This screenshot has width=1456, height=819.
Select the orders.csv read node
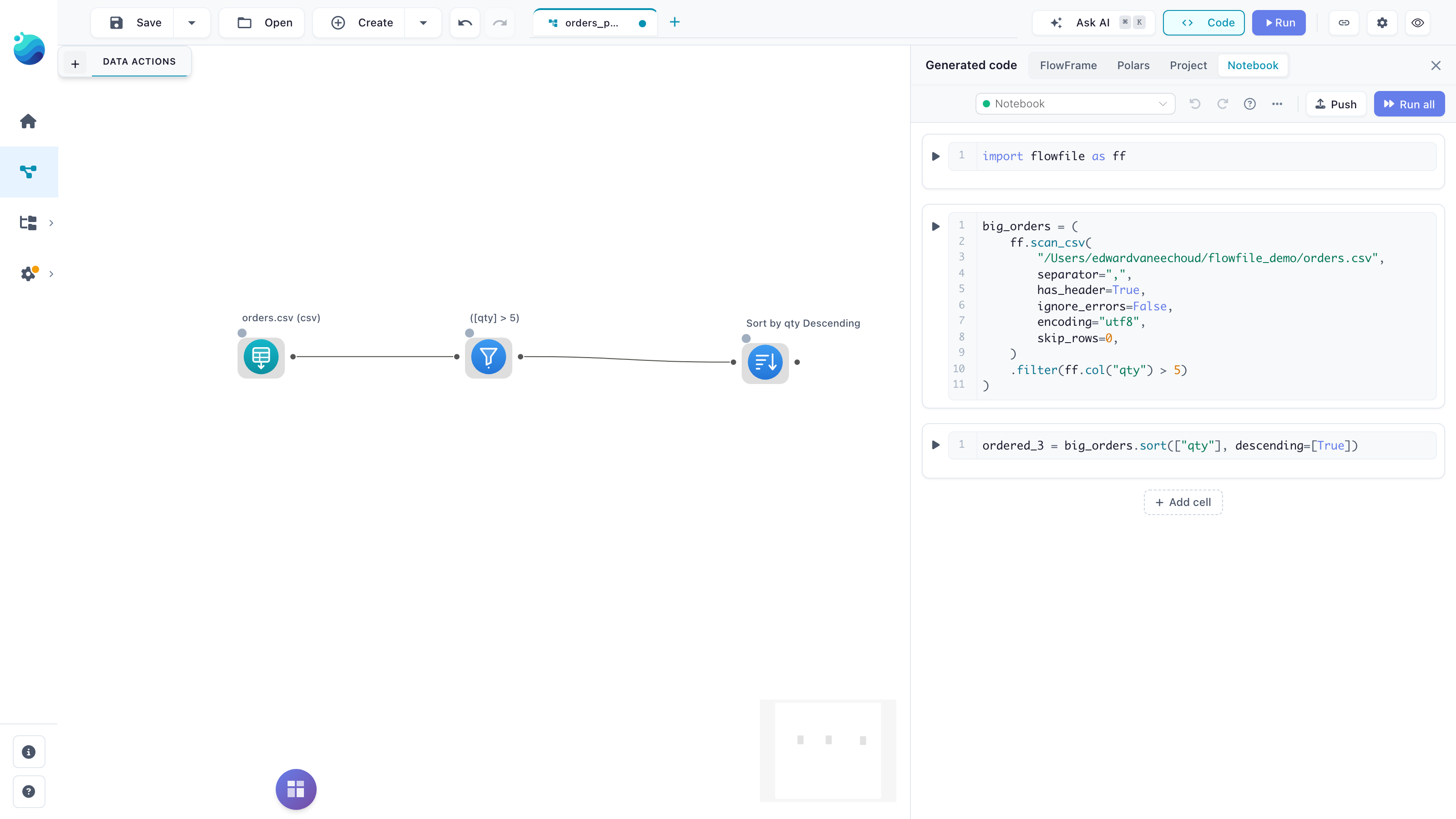click(x=261, y=357)
